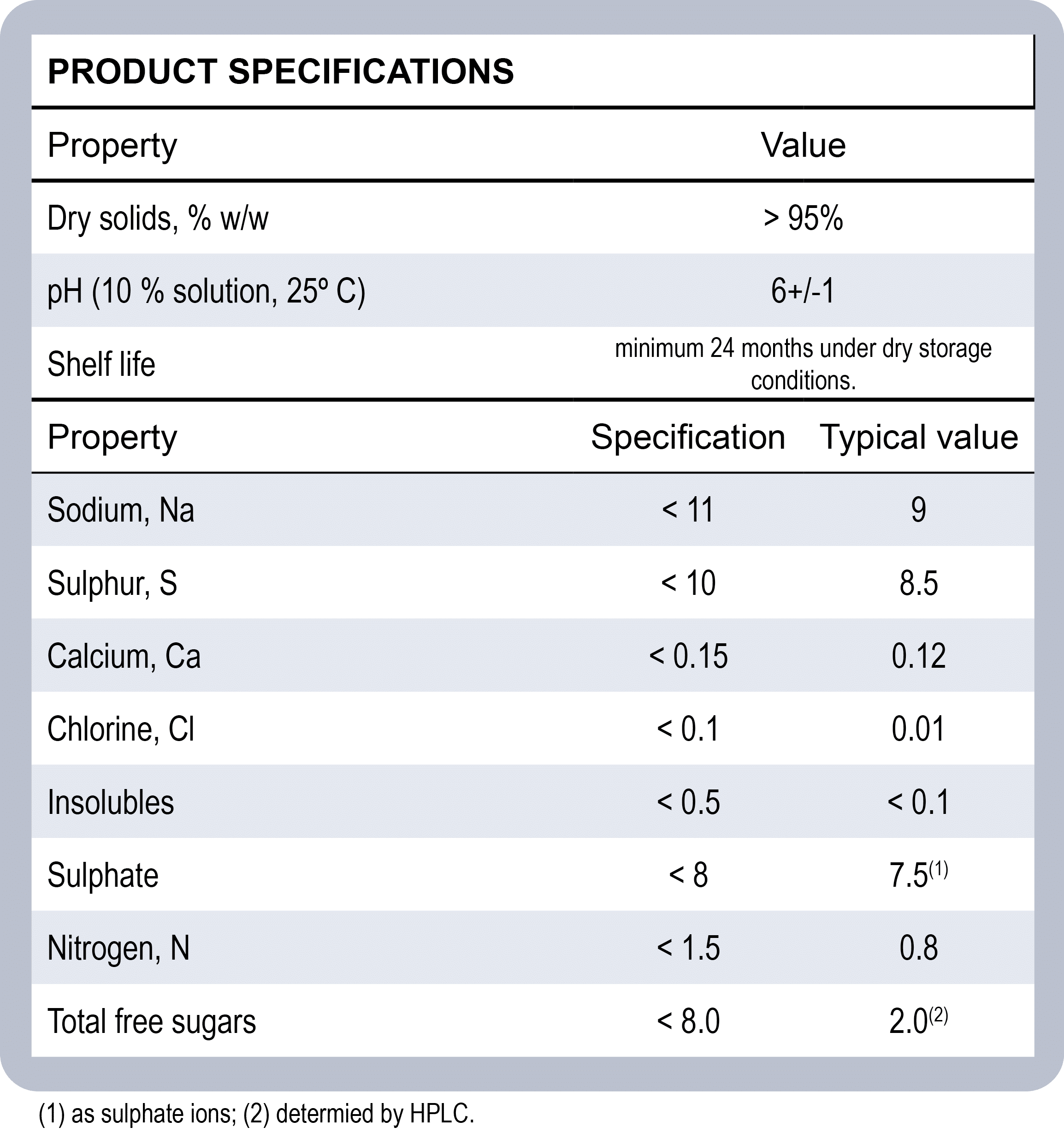Screen dimensions: 1064x1145
Task: Click the footnote about sulphate ions and HPLC
Action: click(256, 1113)
